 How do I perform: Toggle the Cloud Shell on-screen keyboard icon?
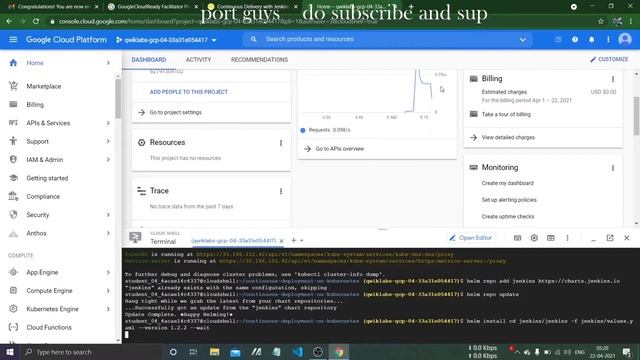pos(517,238)
